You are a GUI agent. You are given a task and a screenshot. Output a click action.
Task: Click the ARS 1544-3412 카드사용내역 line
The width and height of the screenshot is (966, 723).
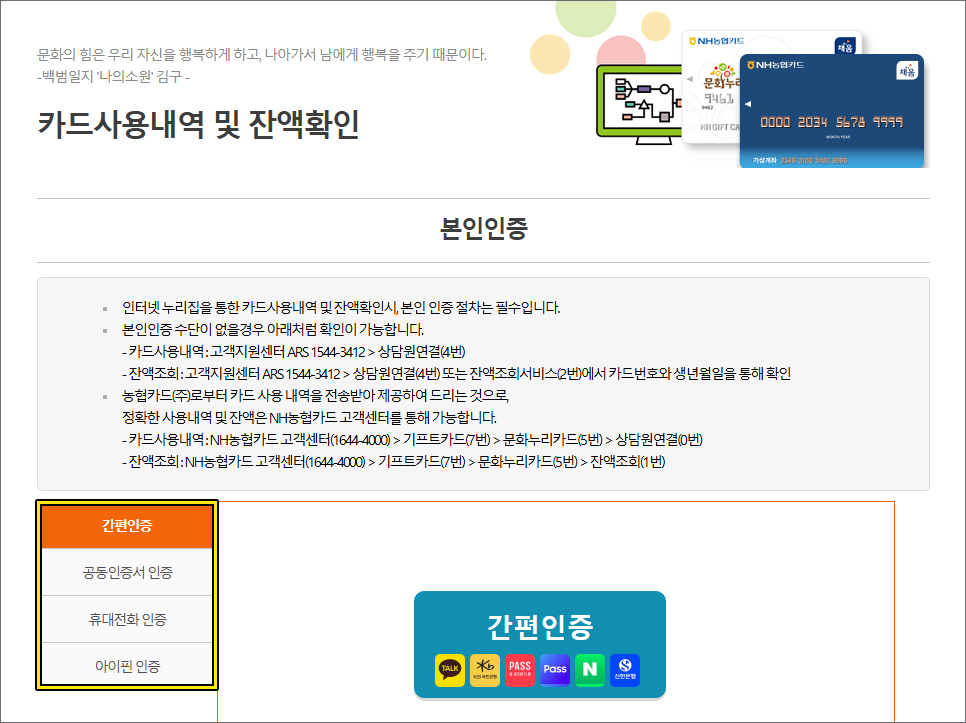tap(294, 351)
